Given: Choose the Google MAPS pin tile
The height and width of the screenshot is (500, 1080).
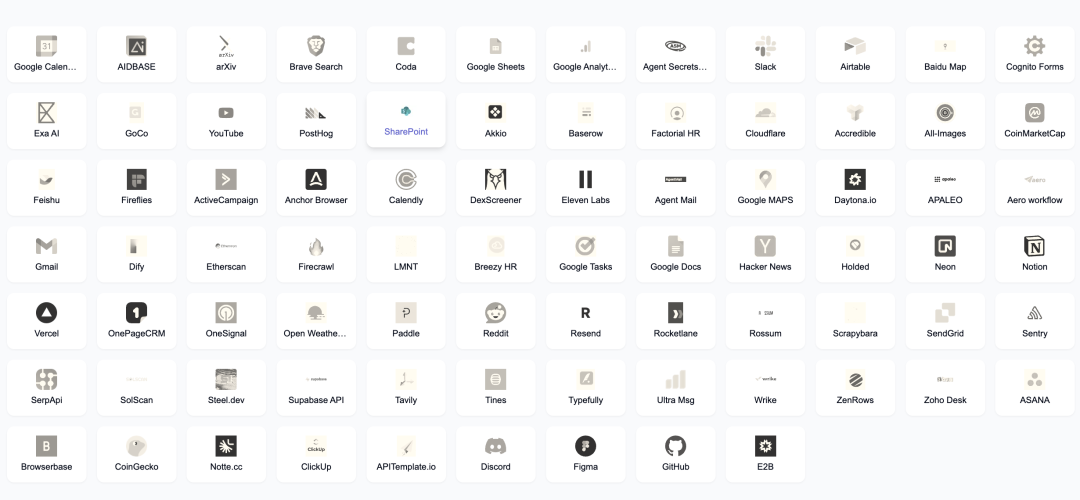Looking at the screenshot, I should coord(765,188).
